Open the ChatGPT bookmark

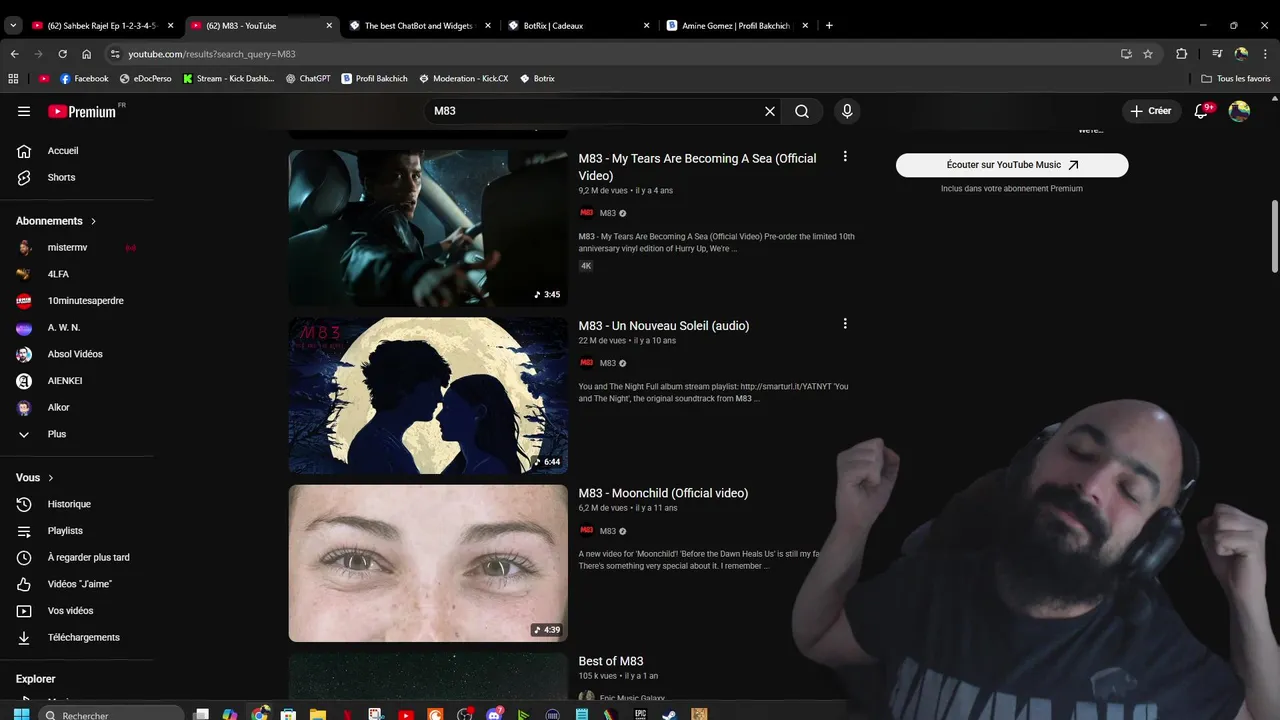tap(308, 78)
